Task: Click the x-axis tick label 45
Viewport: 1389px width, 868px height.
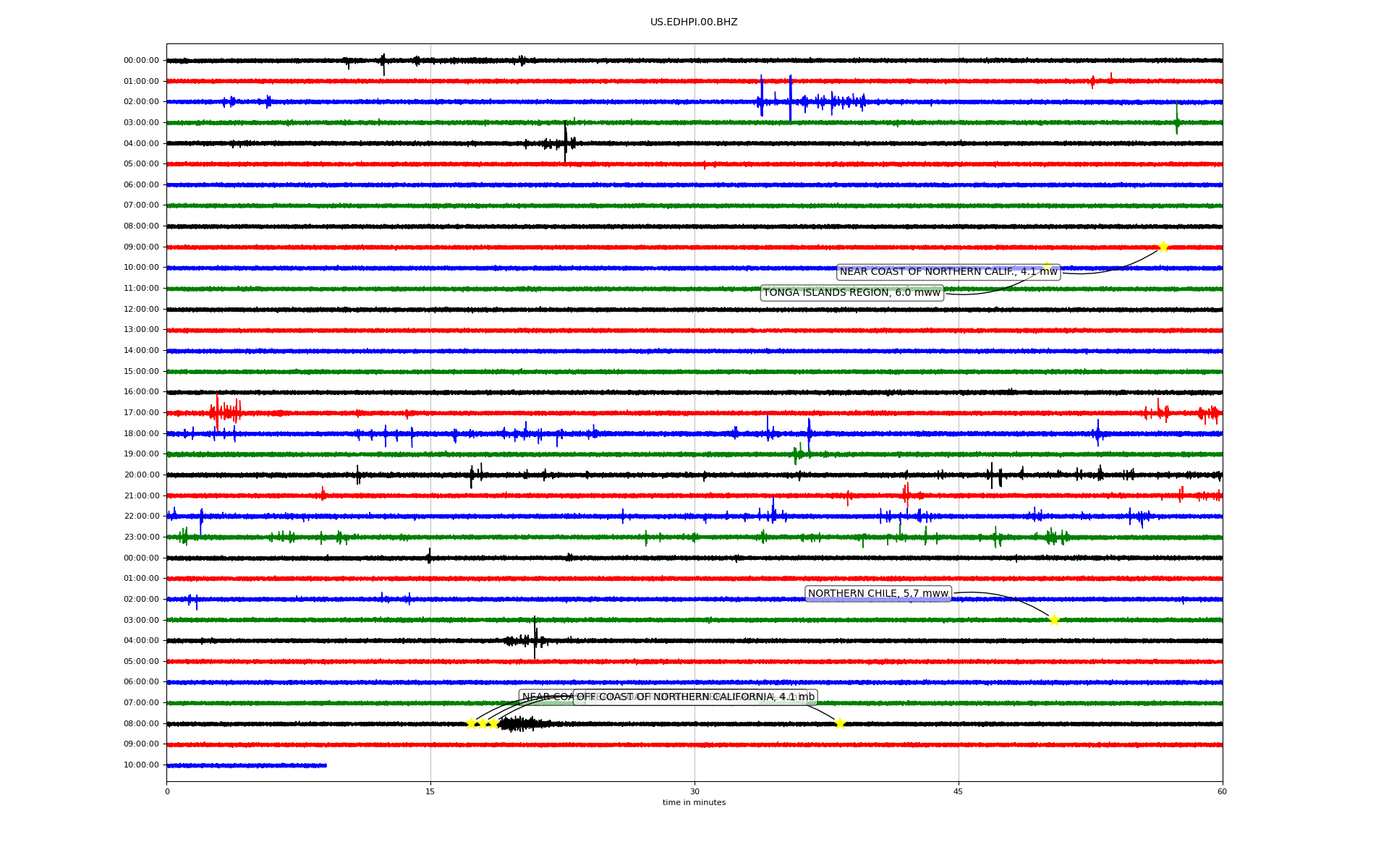Action: click(959, 791)
